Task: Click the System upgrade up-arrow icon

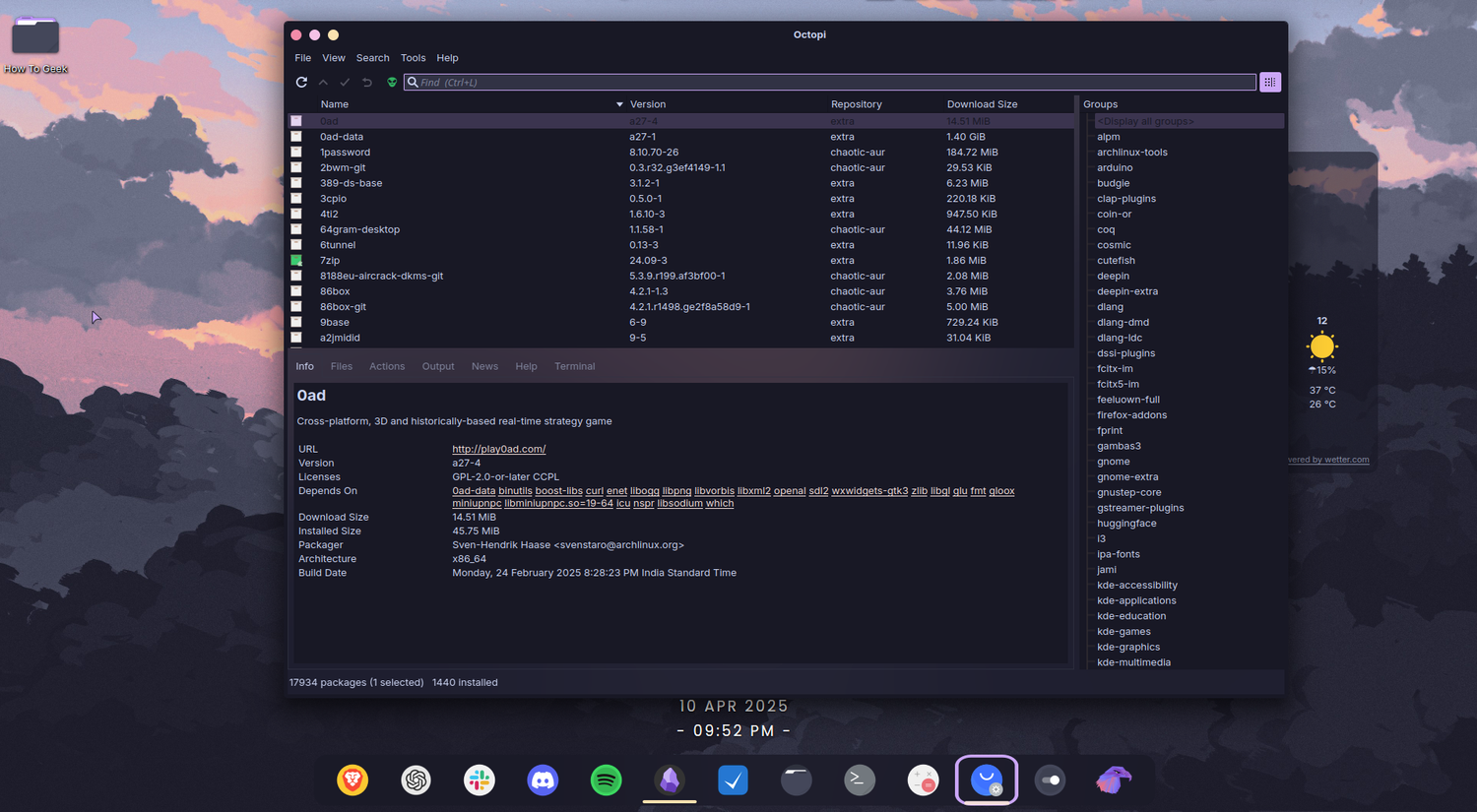Action: (x=323, y=83)
